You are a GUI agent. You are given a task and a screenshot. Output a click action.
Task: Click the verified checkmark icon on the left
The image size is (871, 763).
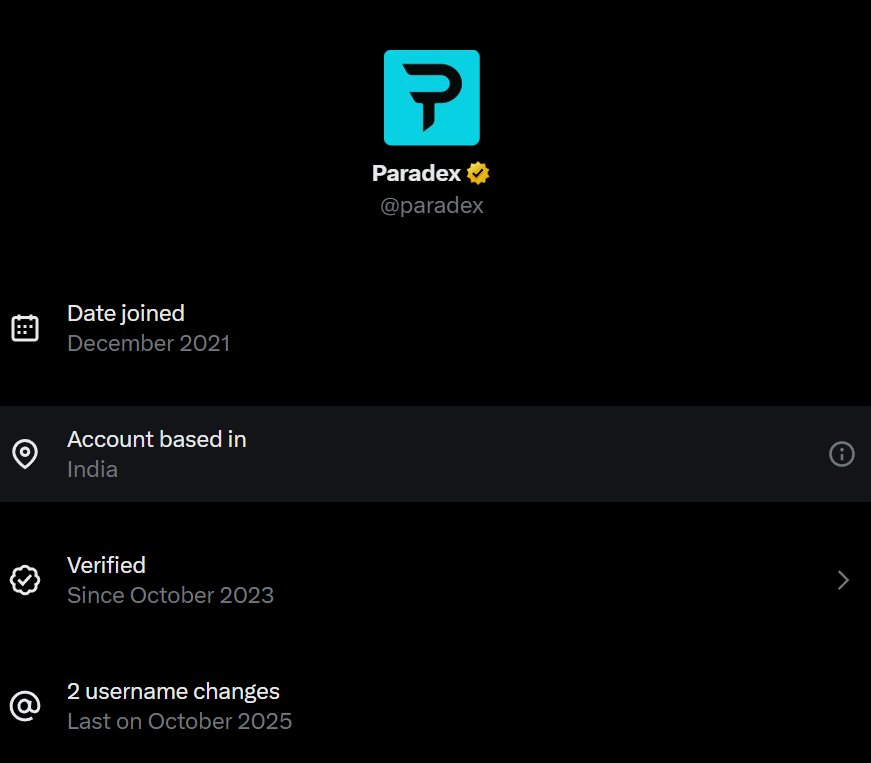25,580
